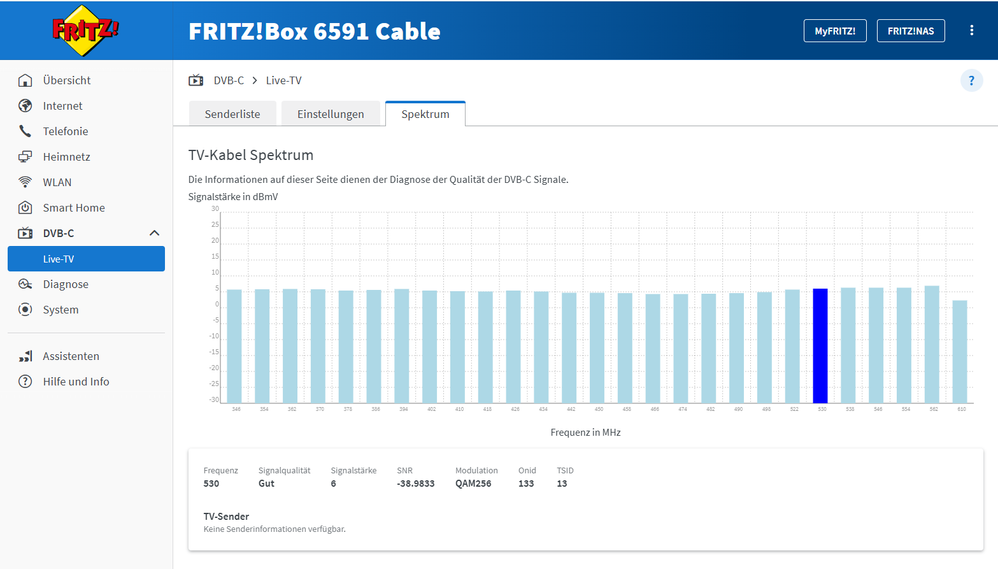
Task: Click the FRITZ! logo
Action: (x=85, y=30)
